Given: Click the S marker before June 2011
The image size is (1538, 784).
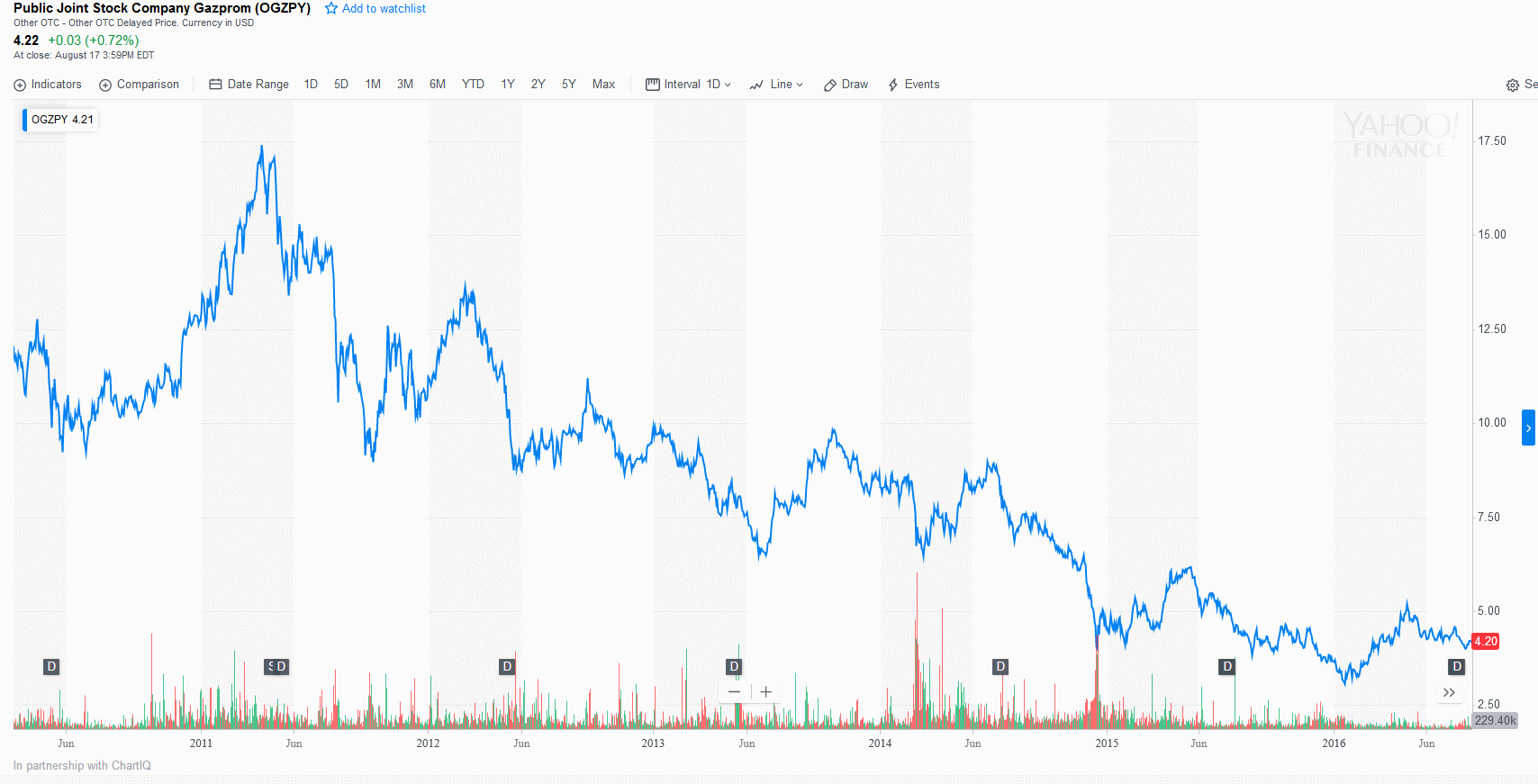Looking at the screenshot, I should coord(270,667).
